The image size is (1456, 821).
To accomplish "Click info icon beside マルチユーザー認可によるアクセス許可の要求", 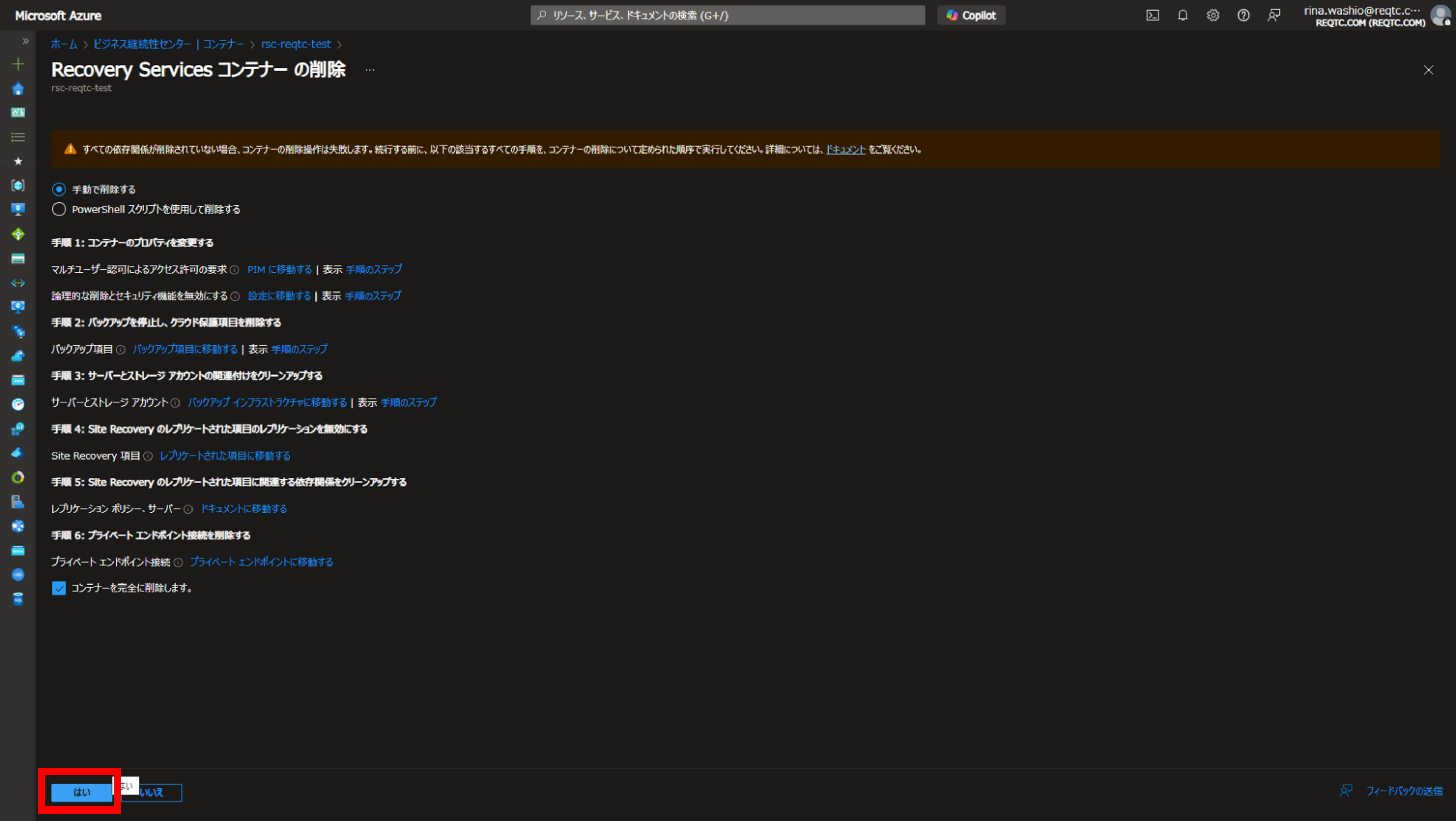I will [x=235, y=270].
